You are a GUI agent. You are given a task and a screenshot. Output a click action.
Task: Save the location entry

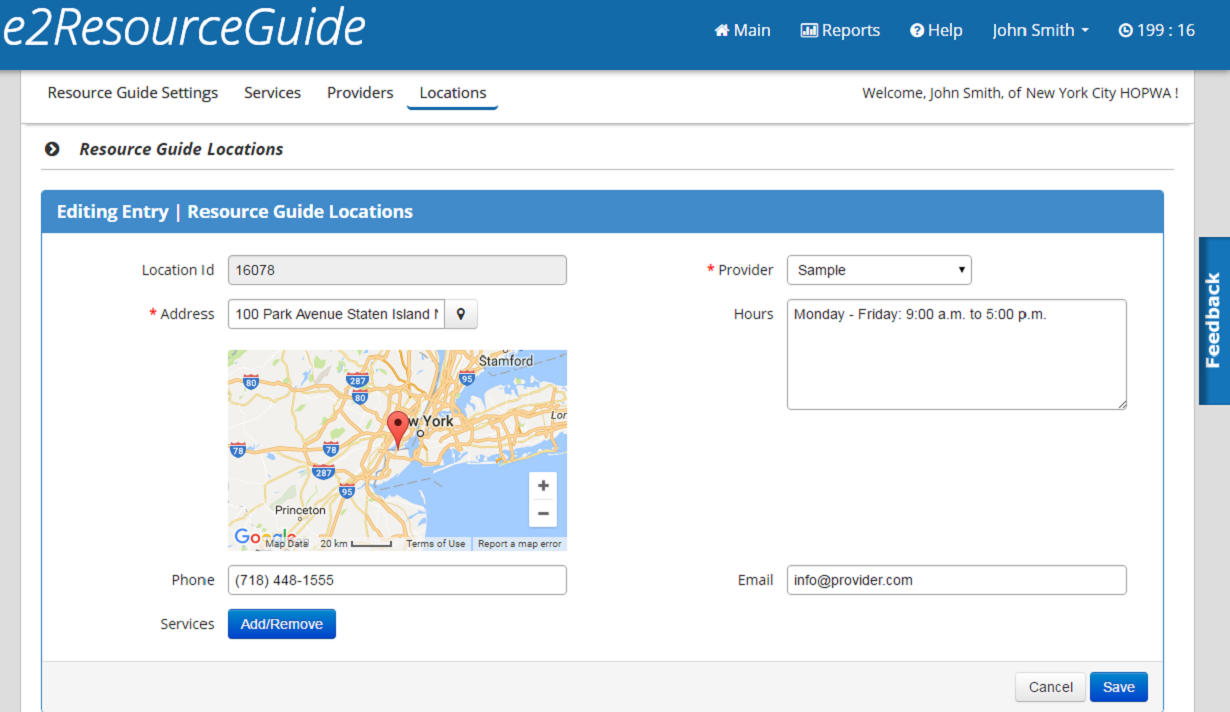(x=1118, y=687)
